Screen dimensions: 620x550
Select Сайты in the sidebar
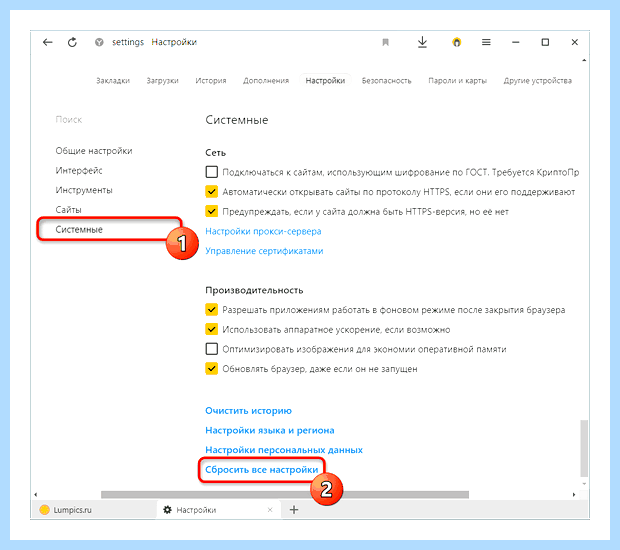coord(68,210)
